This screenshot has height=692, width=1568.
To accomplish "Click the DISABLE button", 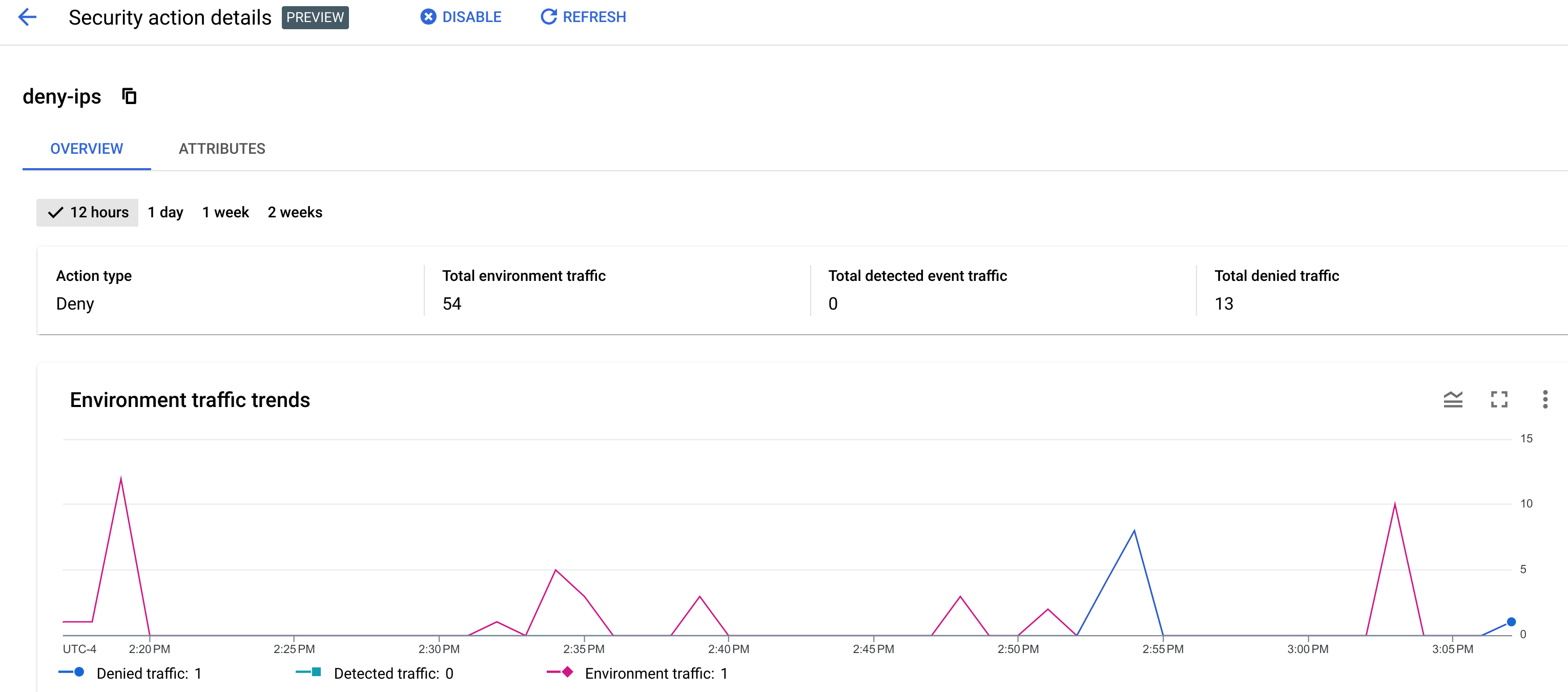I will [461, 17].
